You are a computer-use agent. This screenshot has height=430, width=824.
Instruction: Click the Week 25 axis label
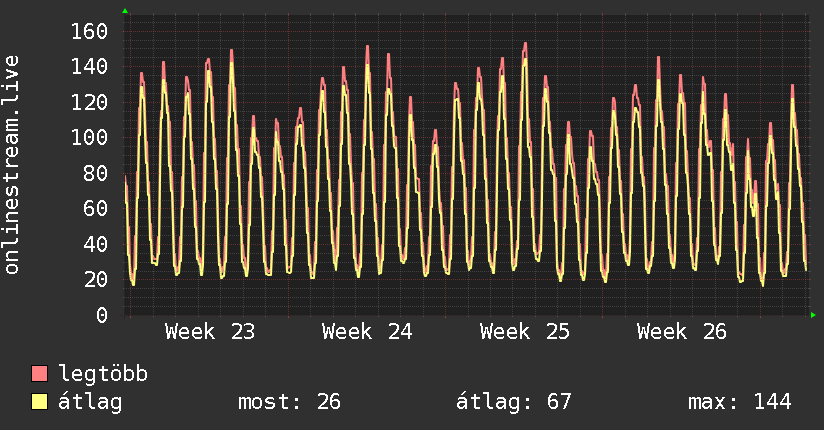[x=524, y=332]
